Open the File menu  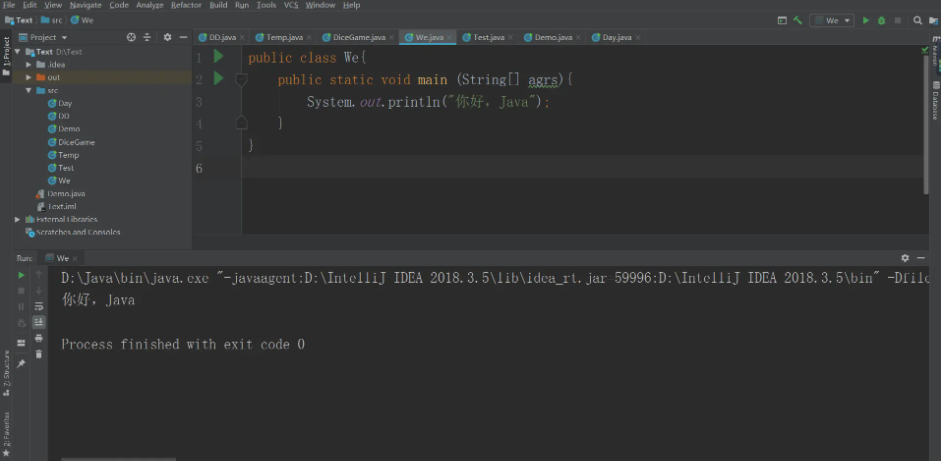tap(9, 5)
